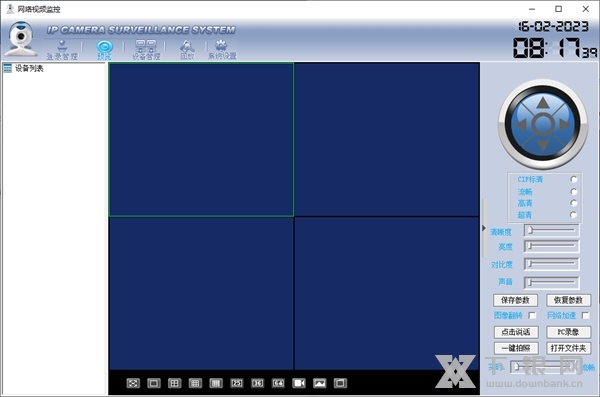Collapse the right control panel arrow

tap(484, 228)
